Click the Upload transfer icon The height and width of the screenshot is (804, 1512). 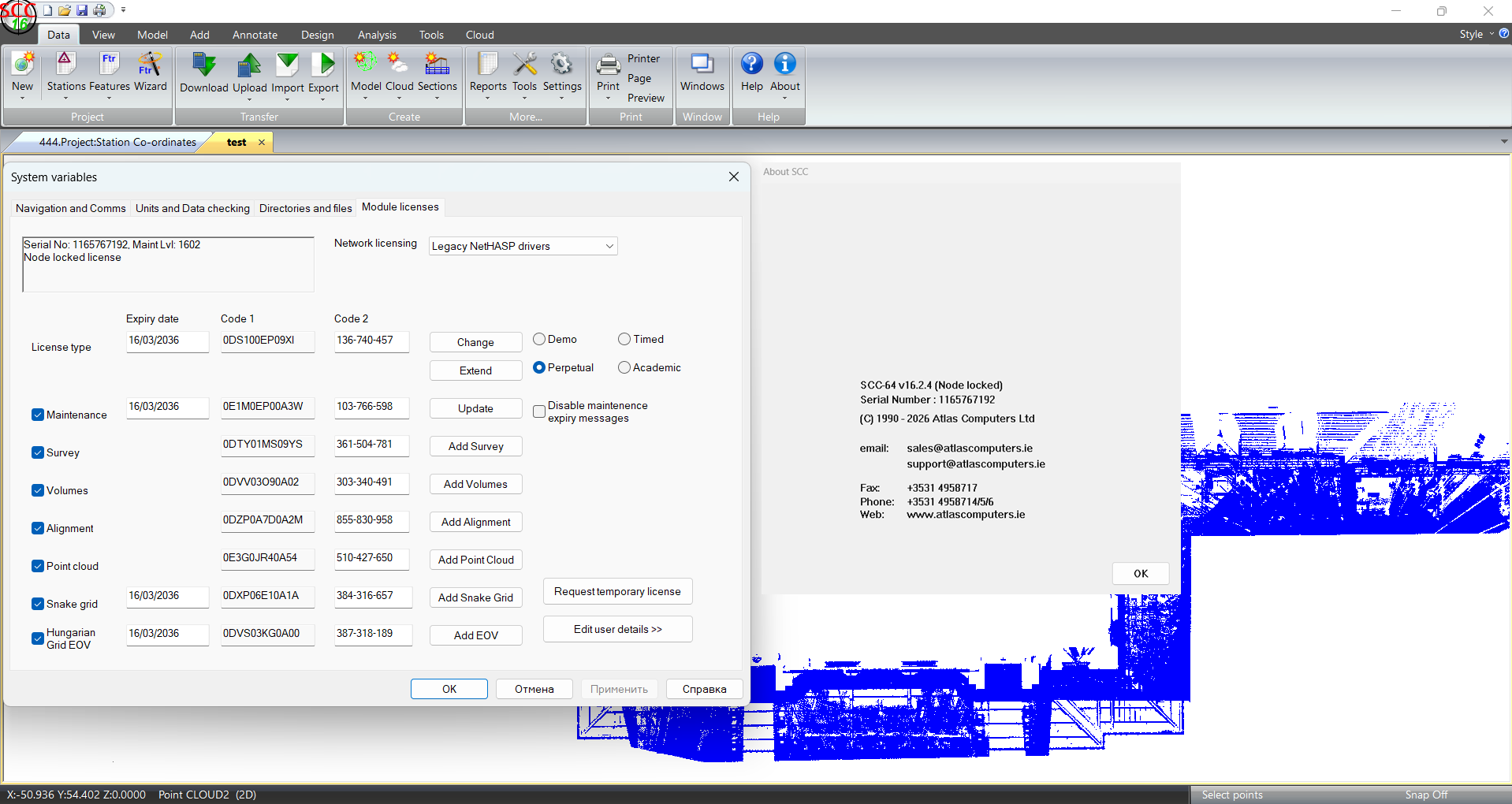[x=249, y=65]
